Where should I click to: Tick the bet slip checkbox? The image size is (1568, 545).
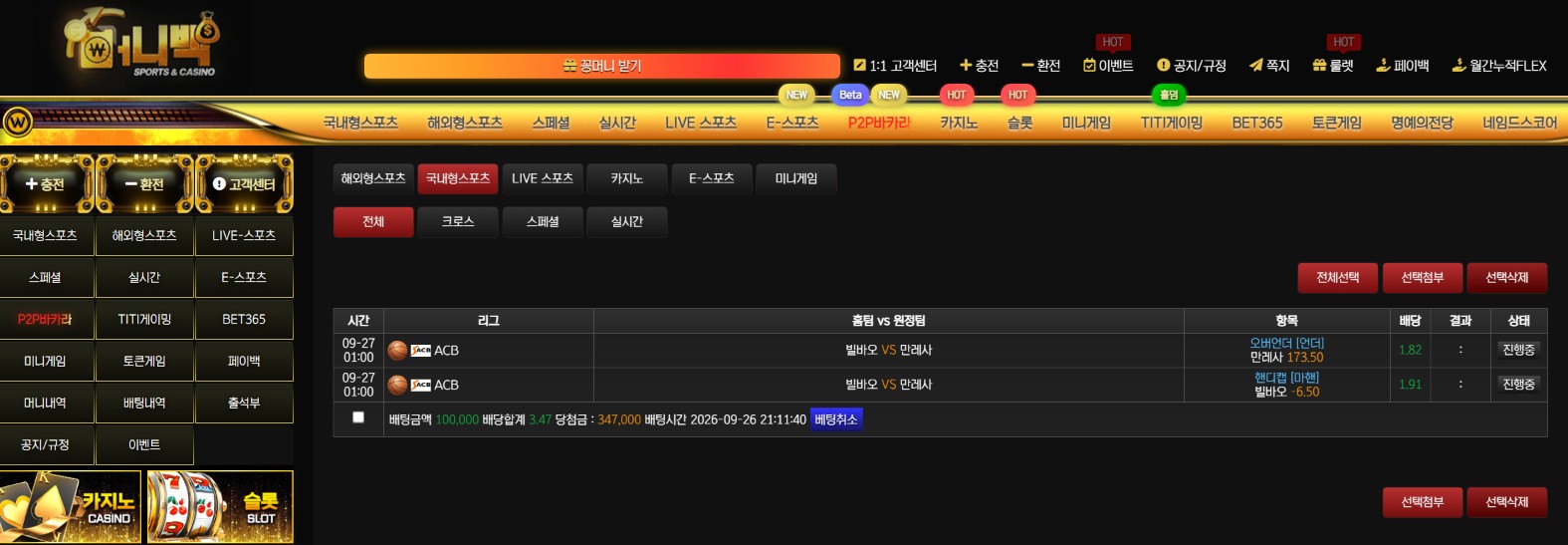point(358,417)
